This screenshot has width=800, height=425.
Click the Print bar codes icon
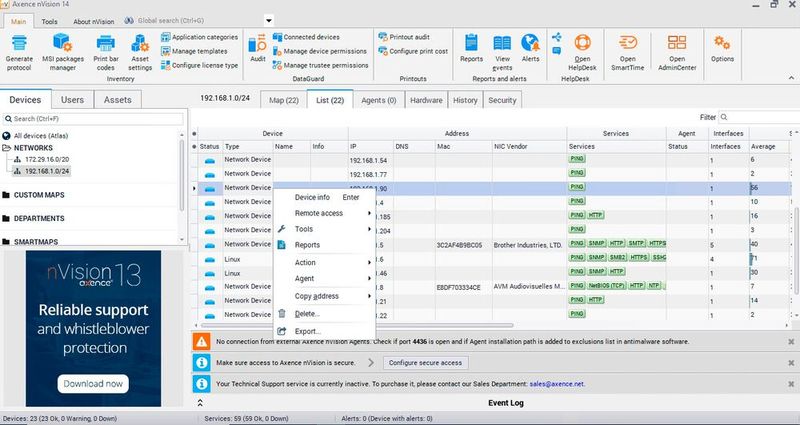[105, 51]
